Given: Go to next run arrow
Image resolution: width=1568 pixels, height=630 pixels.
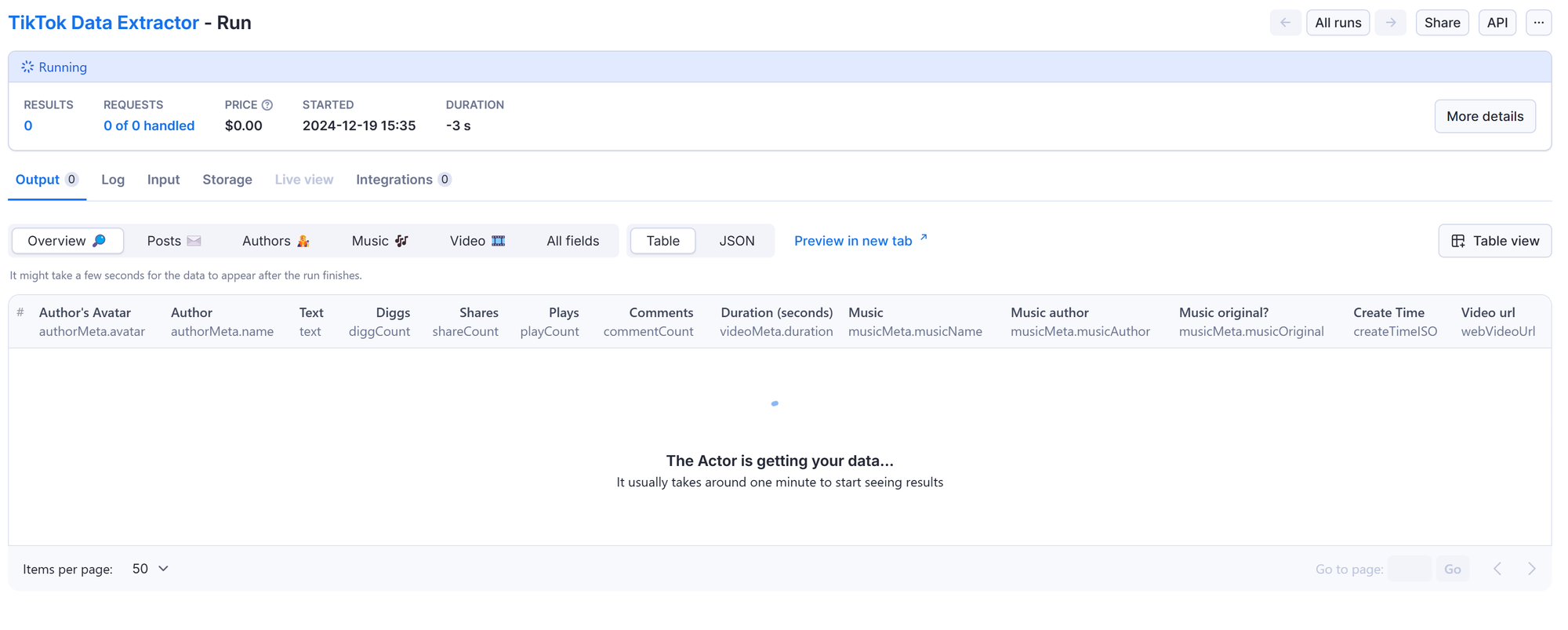Looking at the screenshot, I should pyautogui.click(x=1390, y=23).
